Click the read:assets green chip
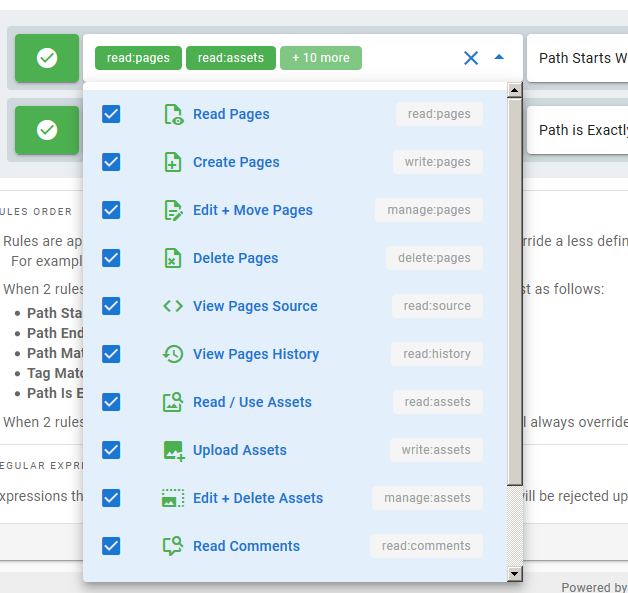628x593 pixels. point(231,58)
